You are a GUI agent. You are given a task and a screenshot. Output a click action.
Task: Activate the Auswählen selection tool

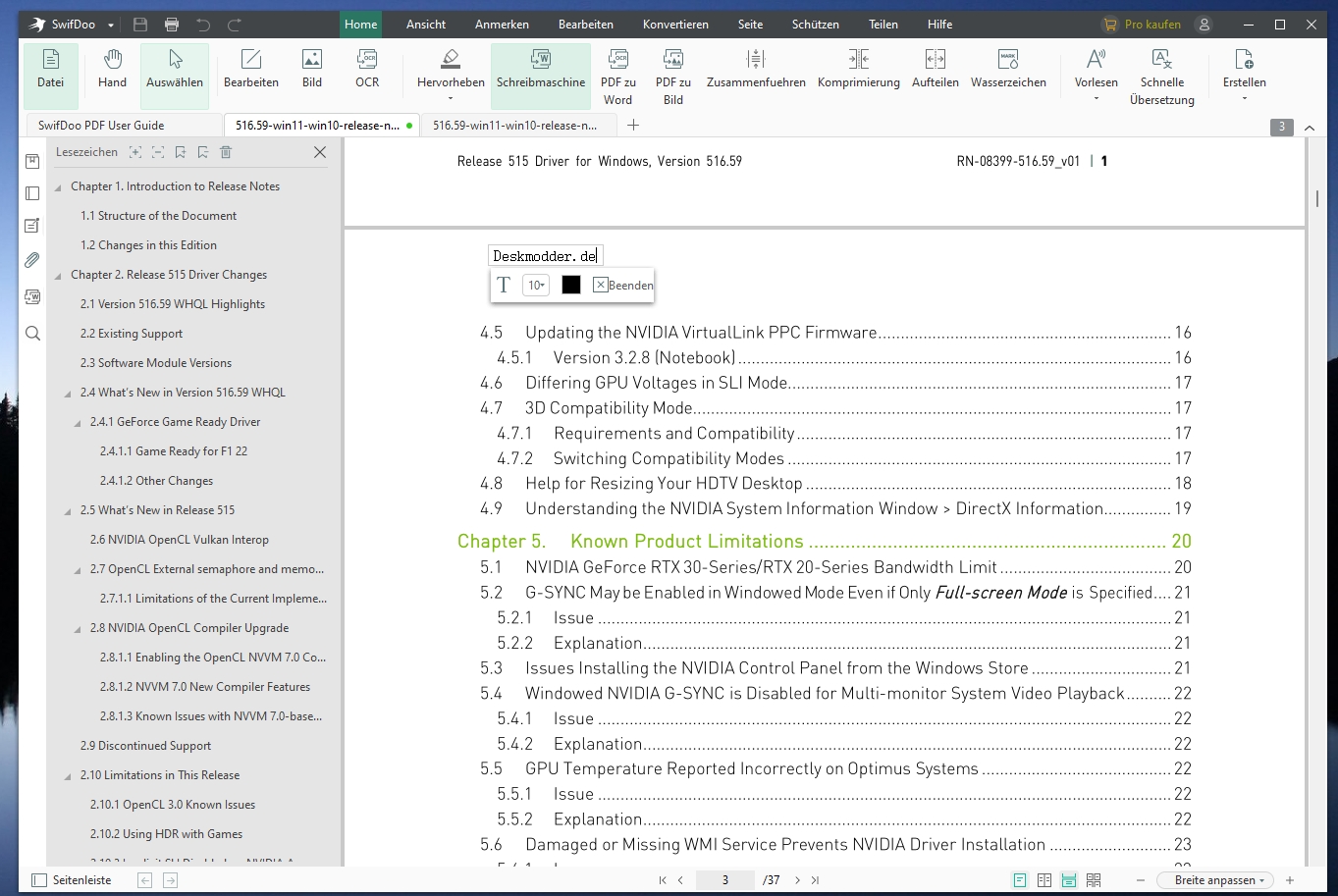point(175,75)
